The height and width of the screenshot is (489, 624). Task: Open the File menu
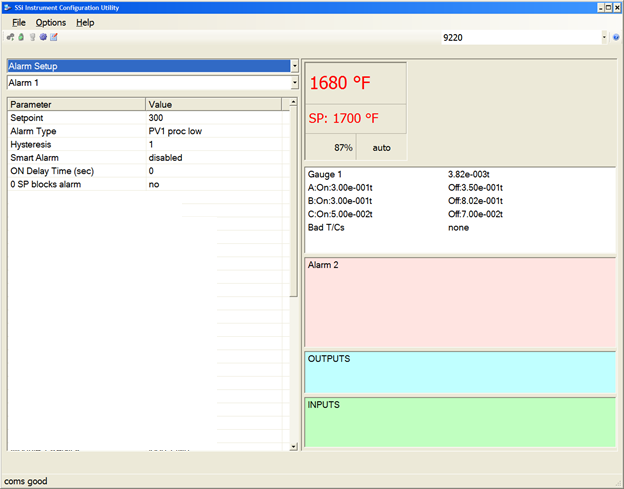tap(19, 22)
